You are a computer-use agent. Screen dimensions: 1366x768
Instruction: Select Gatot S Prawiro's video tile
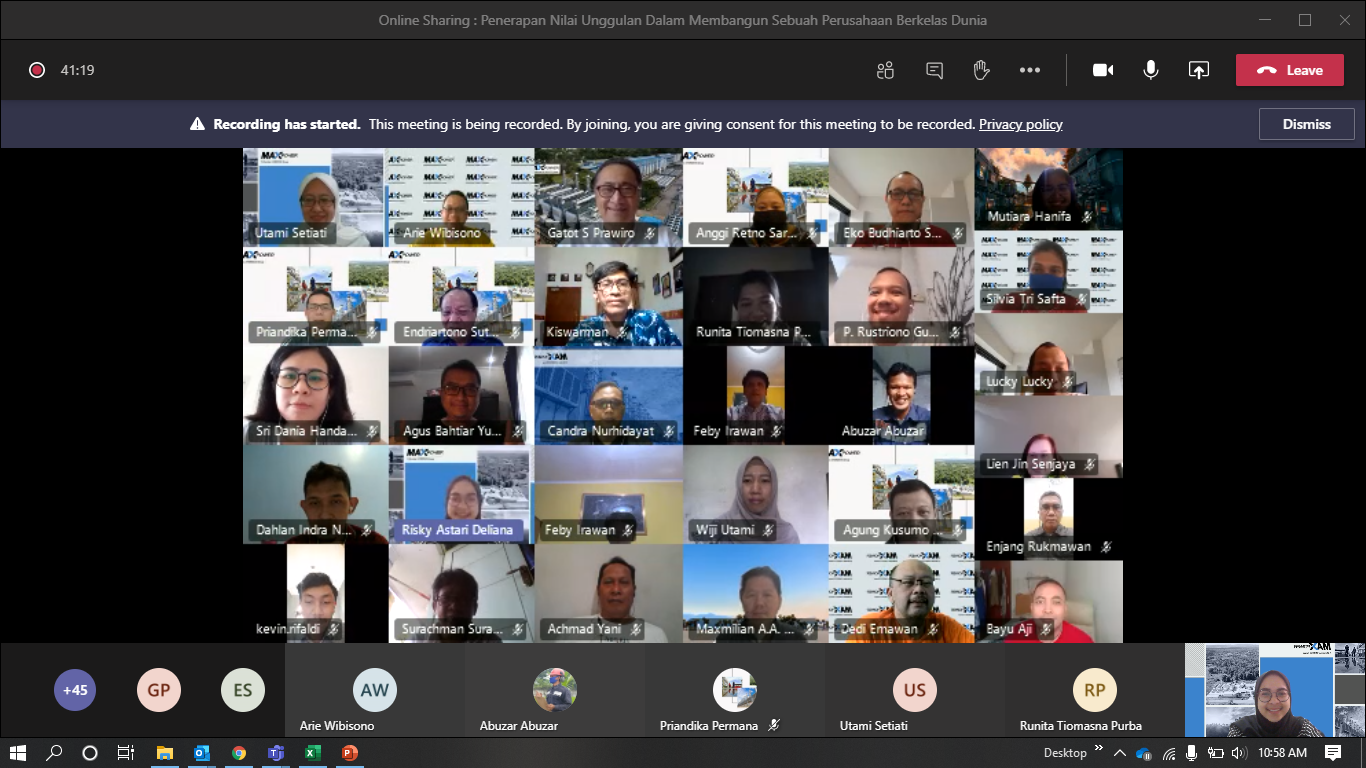point(608,197)
